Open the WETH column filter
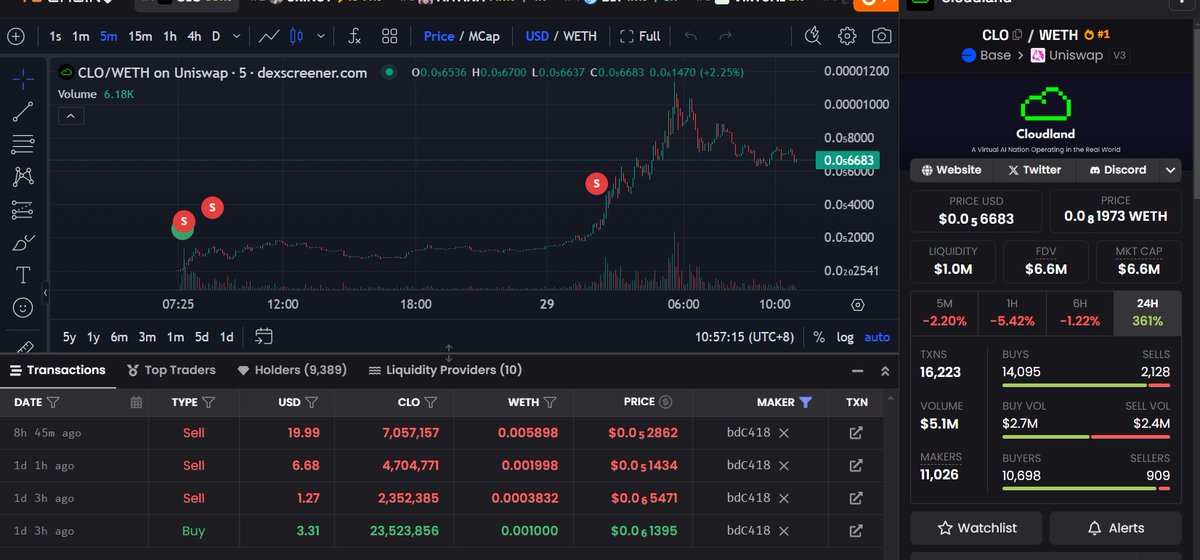Viewport: 1200px width, 560px height. [x=551, y=402]
